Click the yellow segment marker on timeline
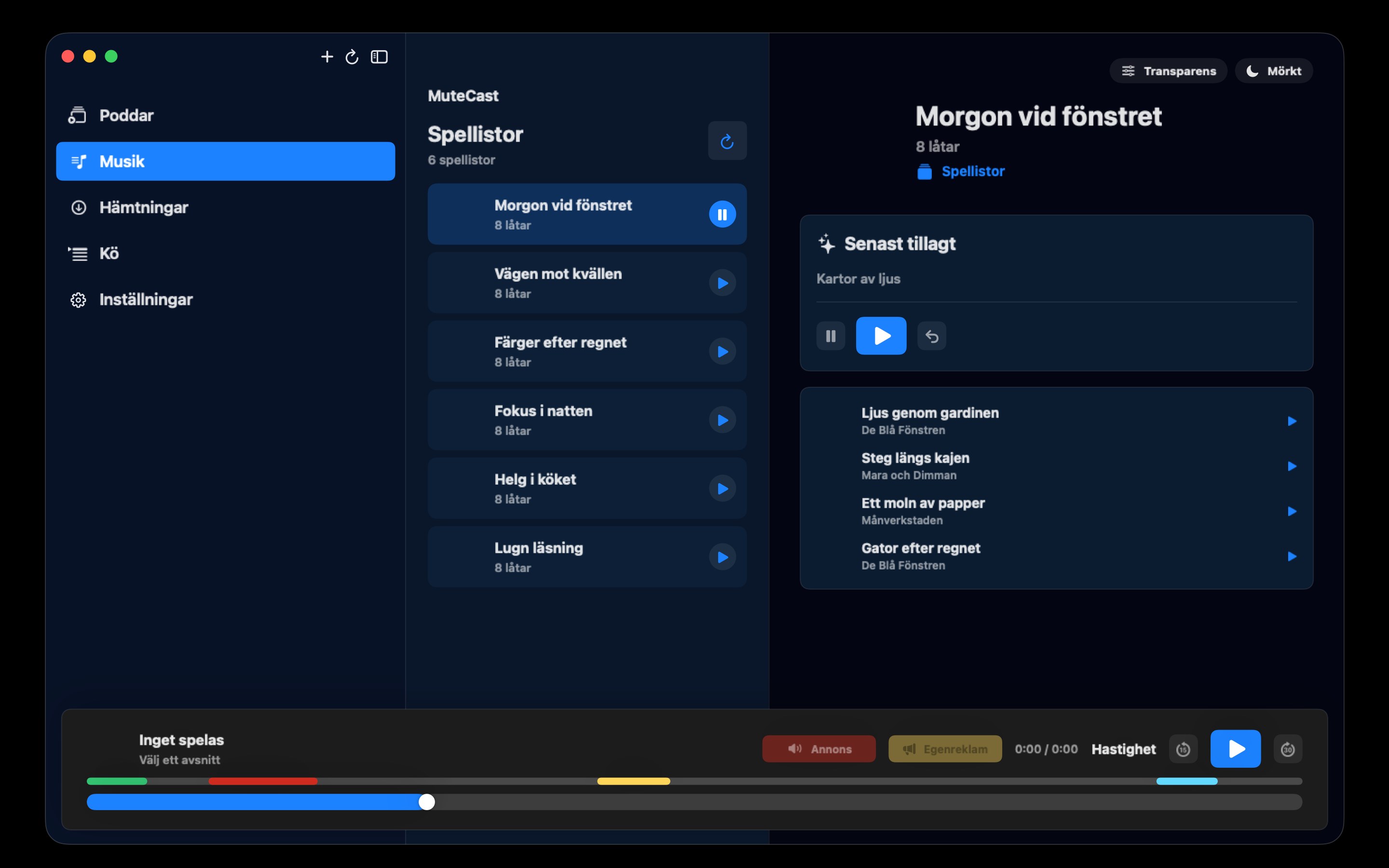The image size is (1389, 868). [x=633, y=781]
